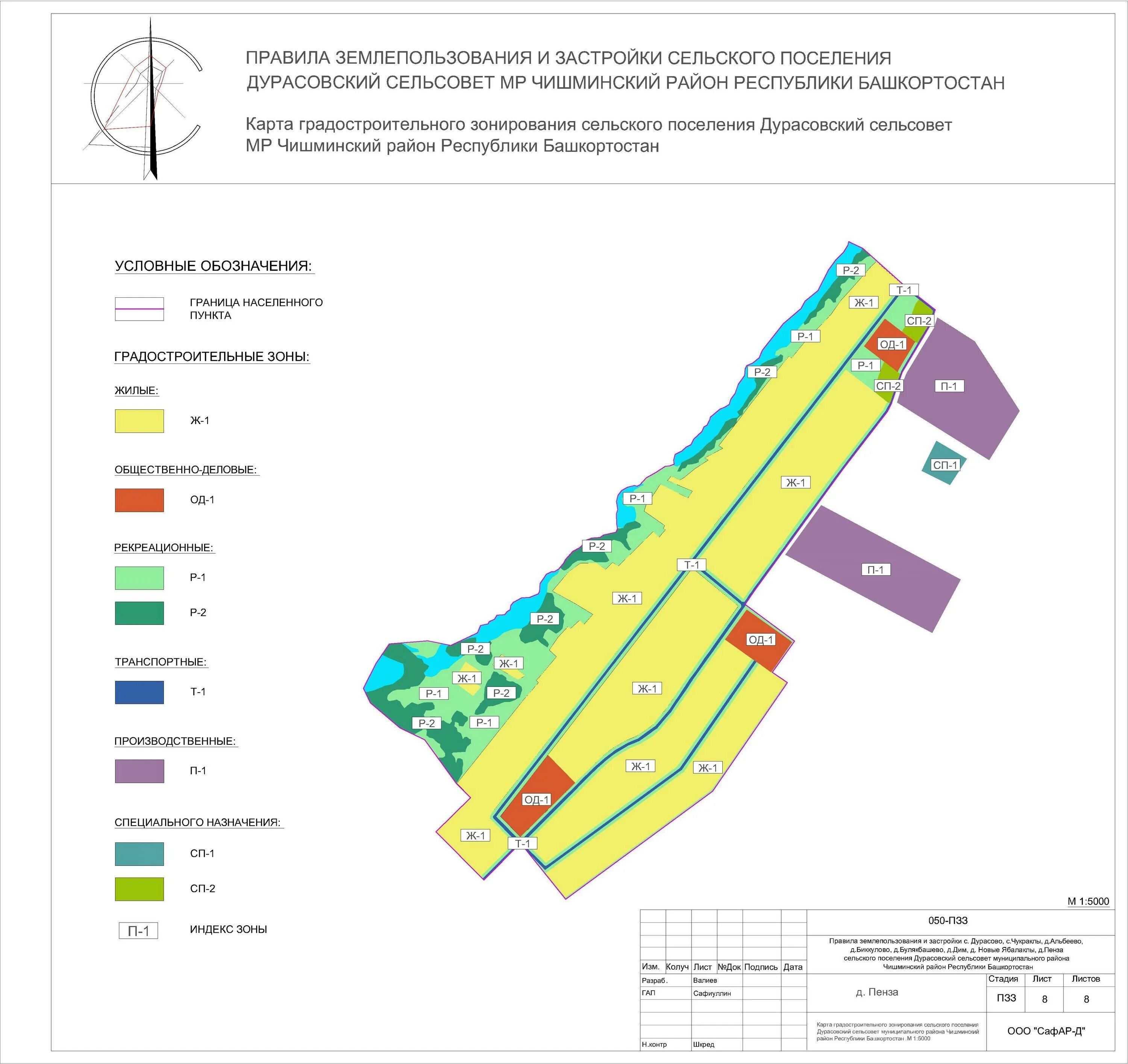Select the 'ОБЩЕСТВЕННО-ДЕЛОВЫЕ:' legend heading
This screenshot has height=1064, width=1128.
[x=186, y=470]
